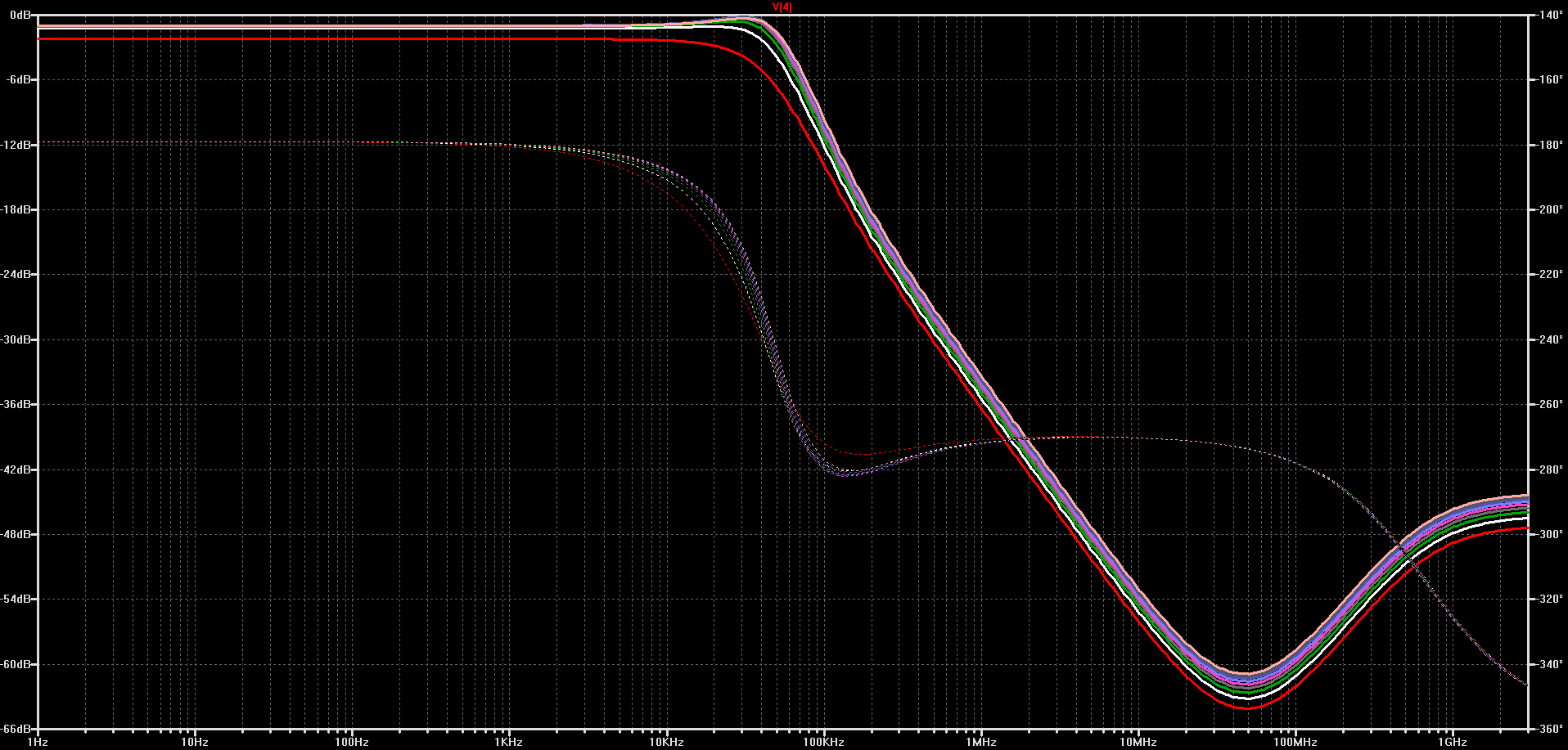Click the 100MHz frequency axis label
Screen dimensions: 1568x750
(x=1295, y=742)
